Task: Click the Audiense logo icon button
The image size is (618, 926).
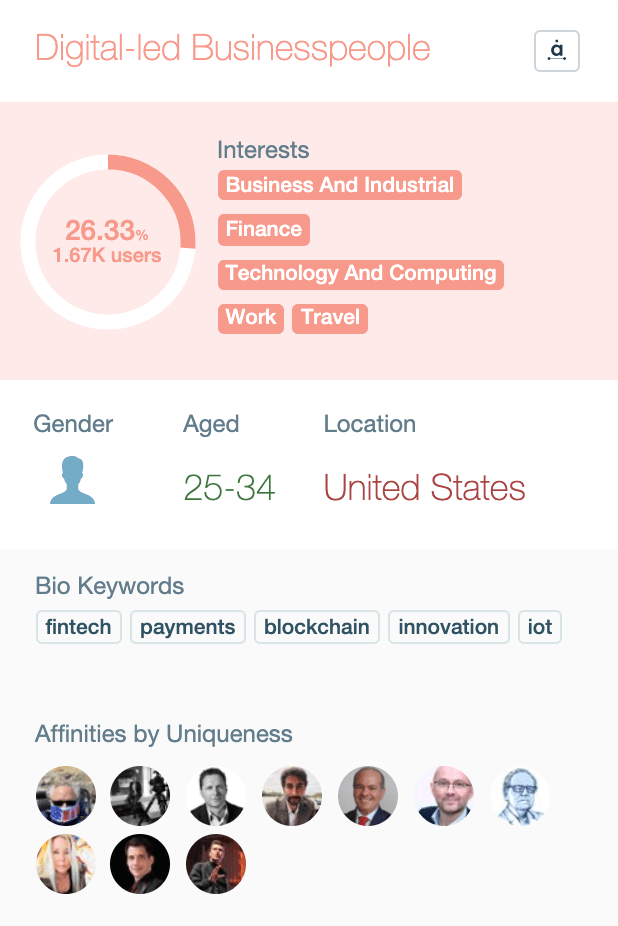Action: pyautogui.click(x=557, y=51)
